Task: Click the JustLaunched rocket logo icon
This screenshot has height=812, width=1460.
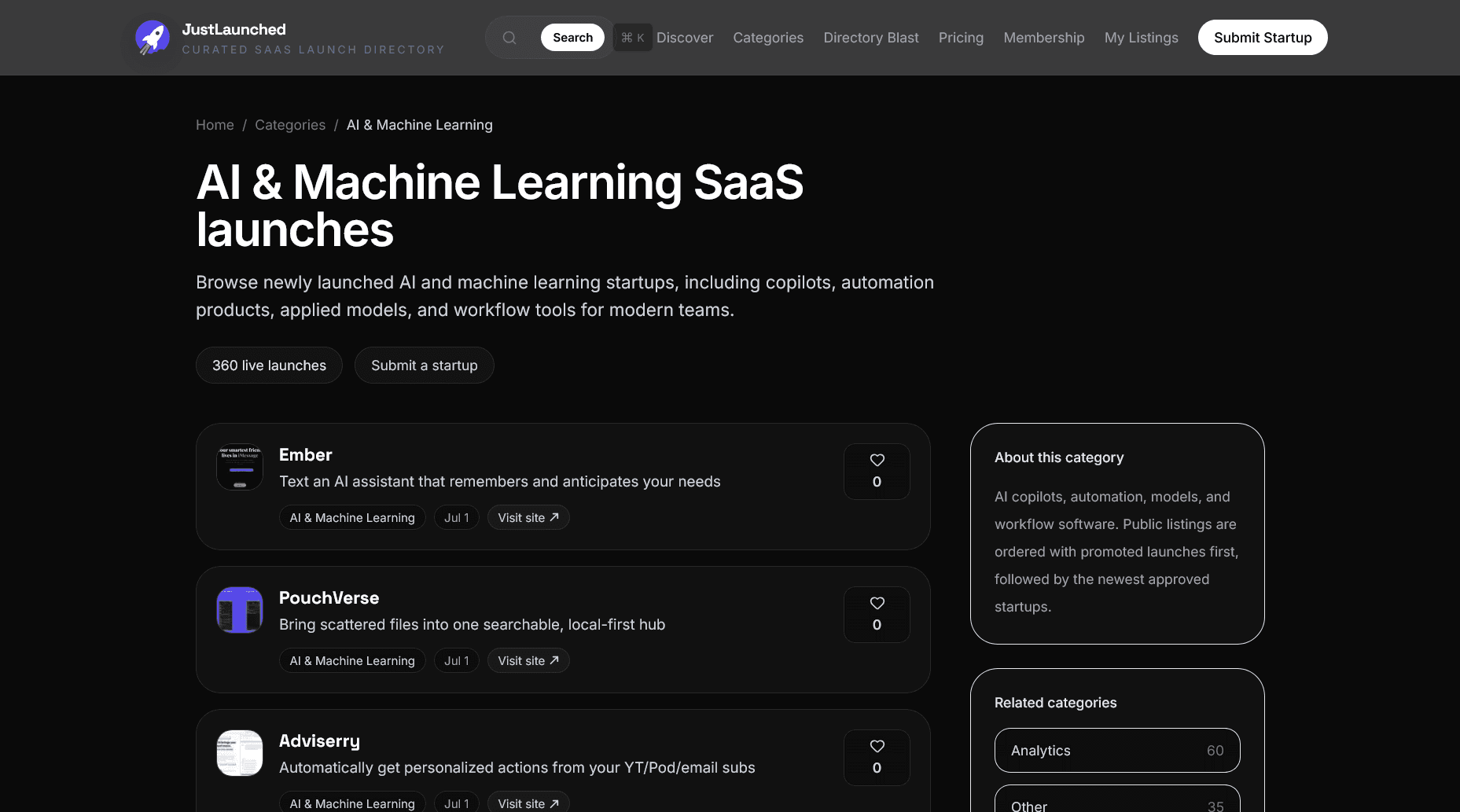Action: point(153,37)
